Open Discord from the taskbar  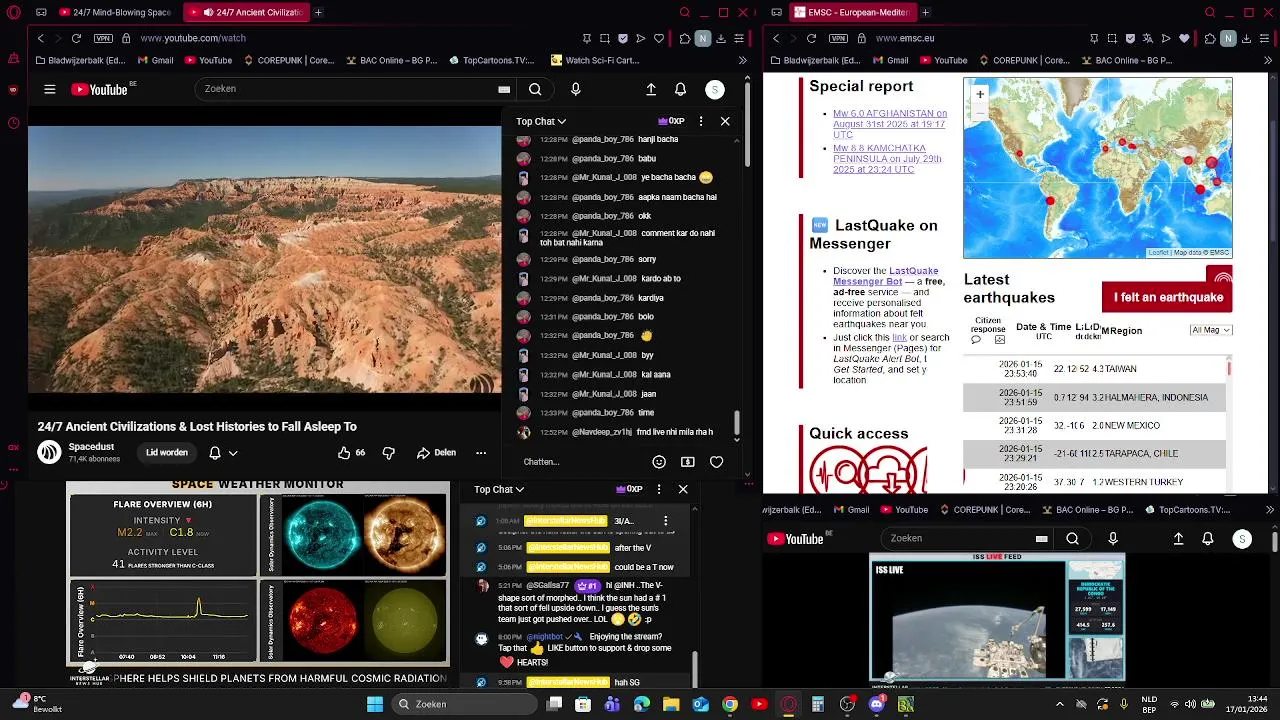tap(877, 704)
